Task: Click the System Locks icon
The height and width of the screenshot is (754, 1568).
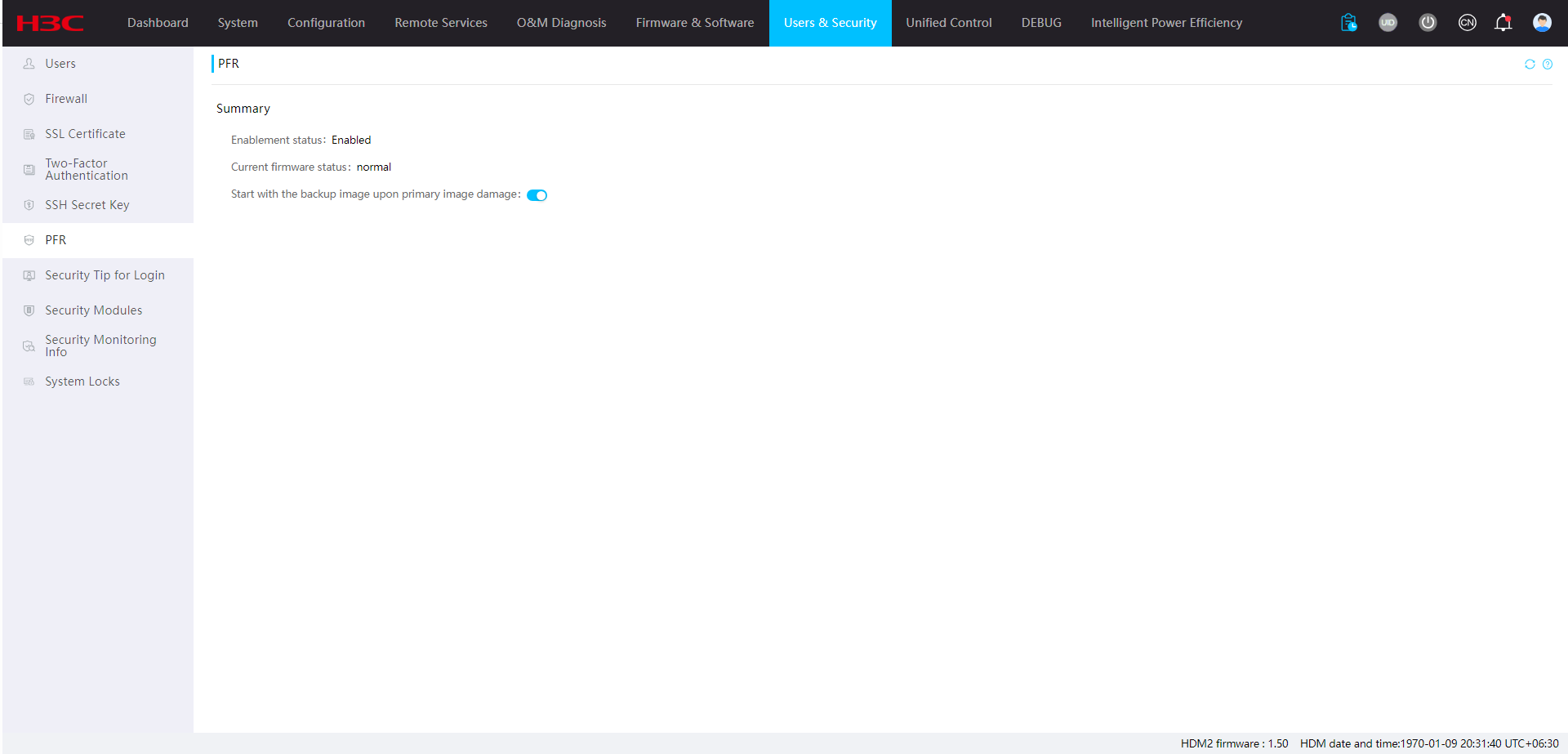Action: click(29, 381)
